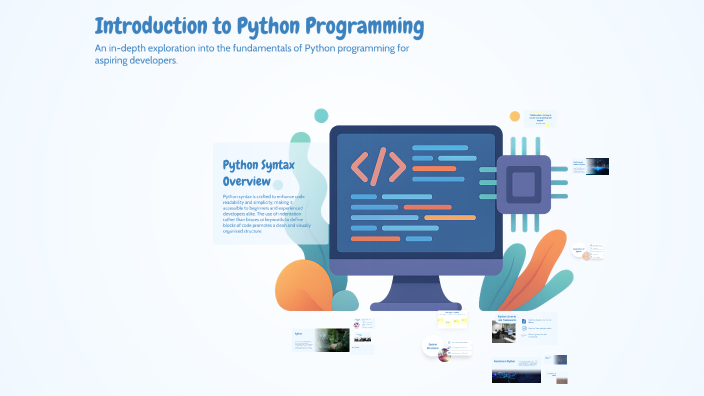Click the Python Syntax Overview description paragraph
The width and height of the screenshot is (704, 396).
point(267,214)
